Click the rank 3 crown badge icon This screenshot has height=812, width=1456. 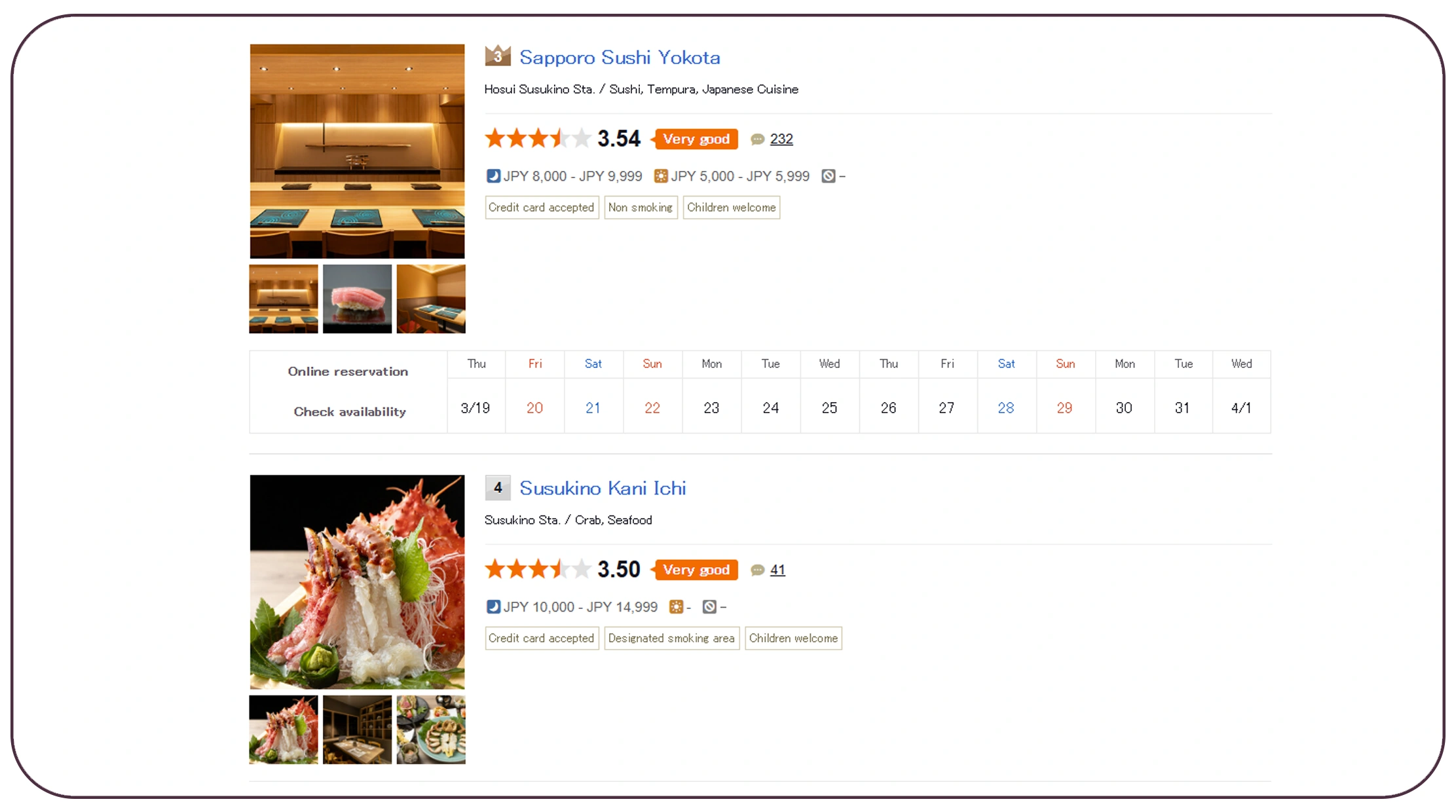tap(497, 56)
